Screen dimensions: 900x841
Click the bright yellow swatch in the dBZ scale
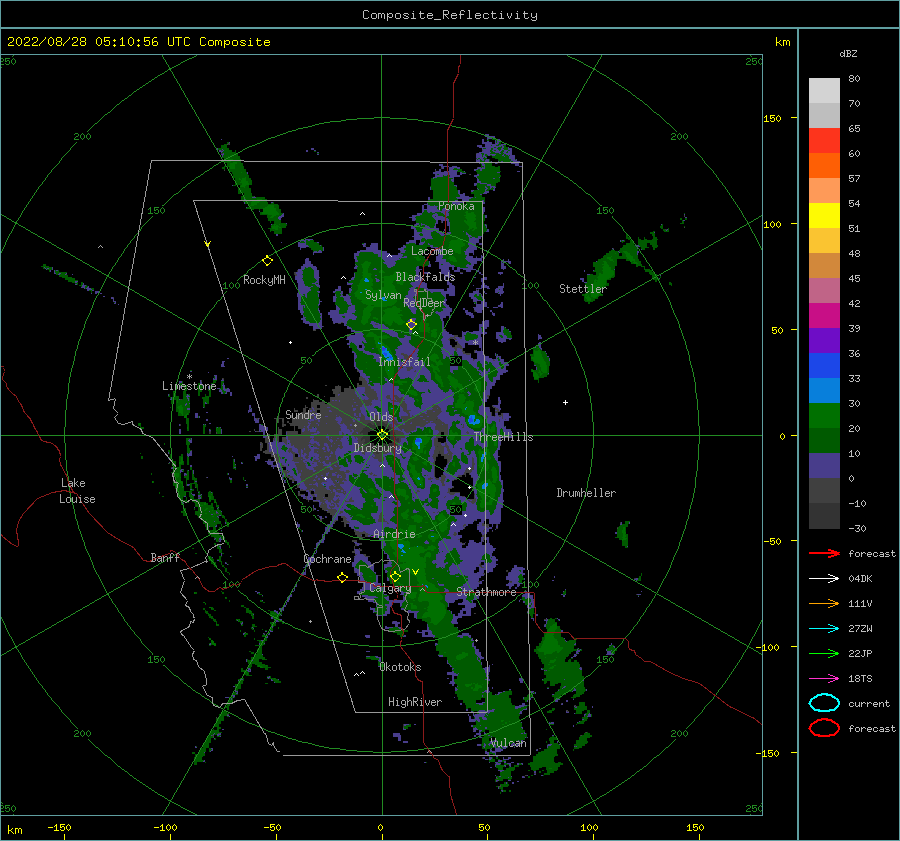tap(824, 216)
